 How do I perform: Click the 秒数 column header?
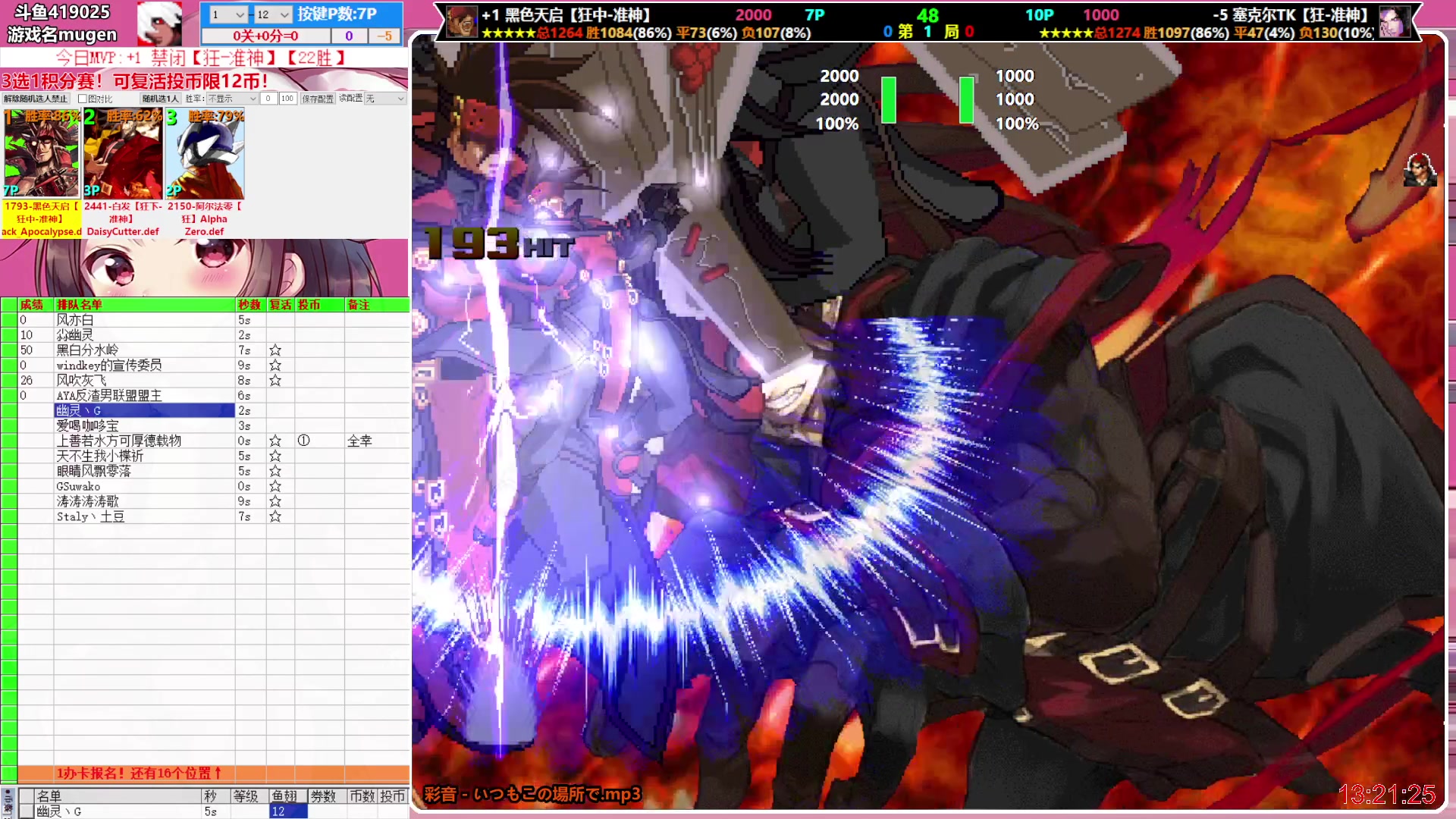coord(249,304)
